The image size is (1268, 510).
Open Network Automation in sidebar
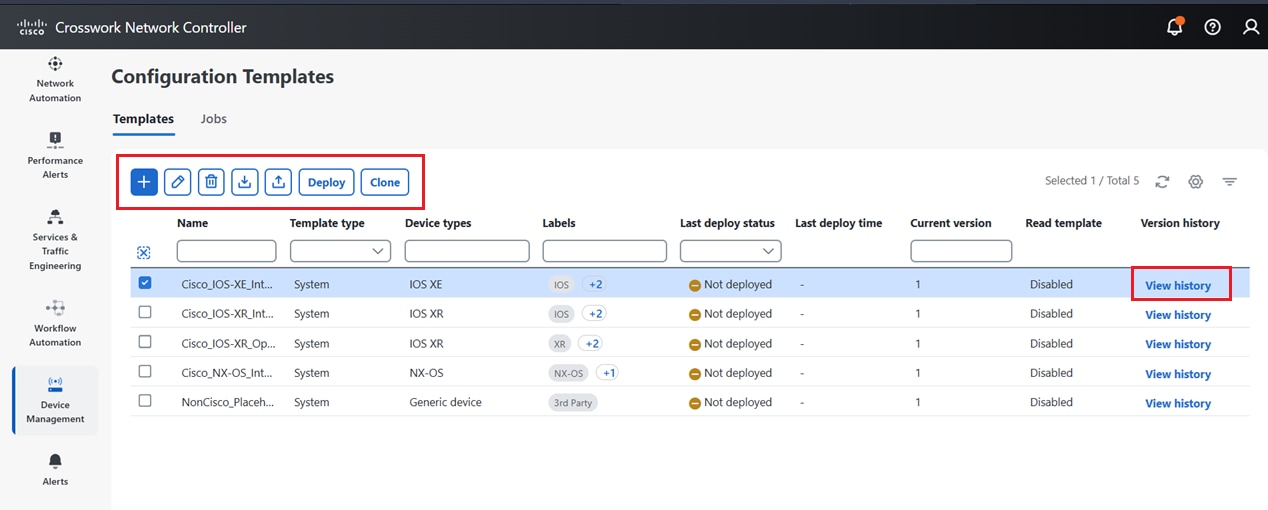tap(55, 79)
